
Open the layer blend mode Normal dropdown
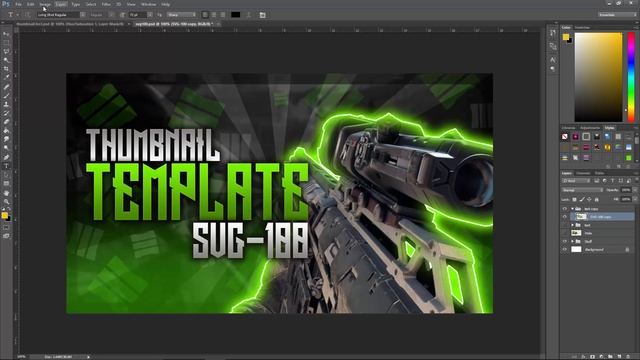pos(582,190)
